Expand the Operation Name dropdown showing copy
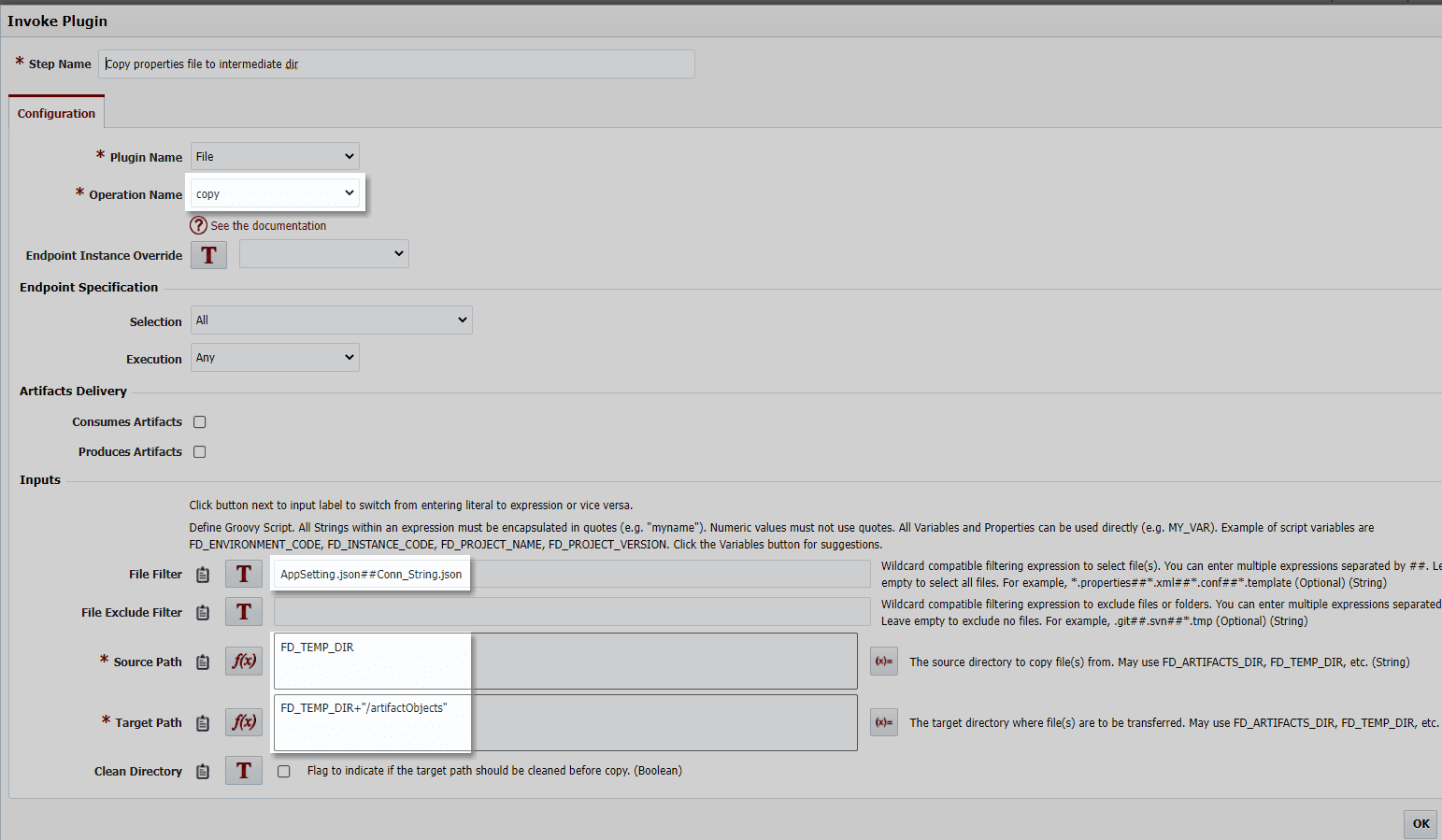Screen dimensions: 1442x840 point(275,193)
